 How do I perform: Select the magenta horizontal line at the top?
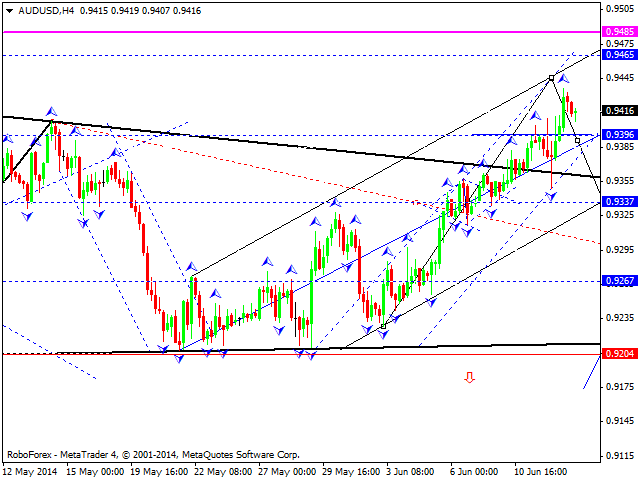[300, 32]
